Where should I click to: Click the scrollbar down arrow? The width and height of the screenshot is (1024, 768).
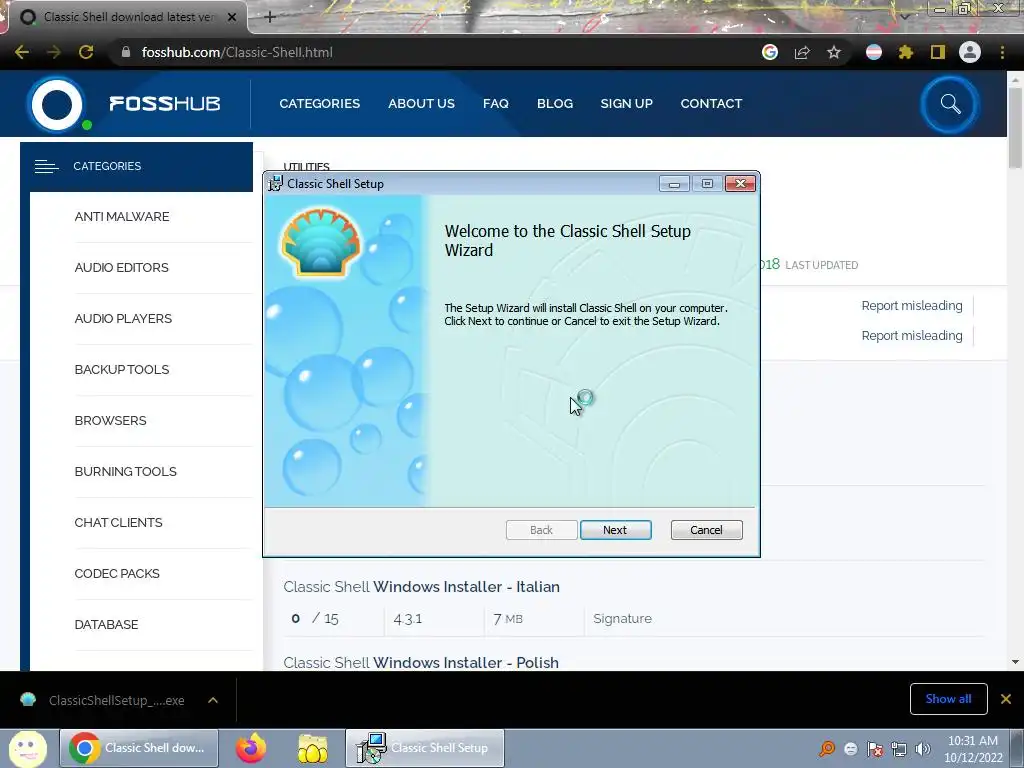coord(1015,662)
